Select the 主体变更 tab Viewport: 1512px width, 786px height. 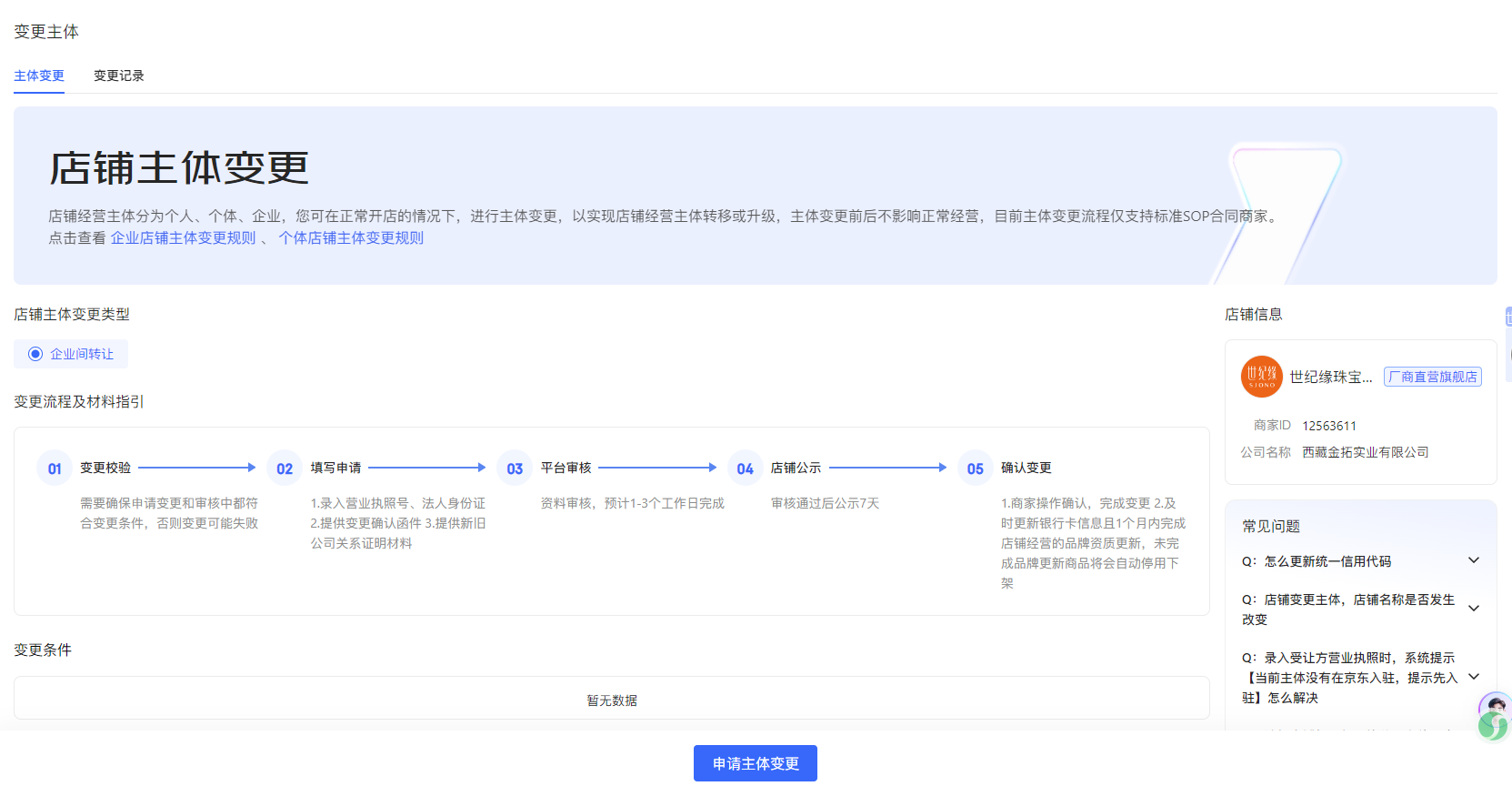39,76
